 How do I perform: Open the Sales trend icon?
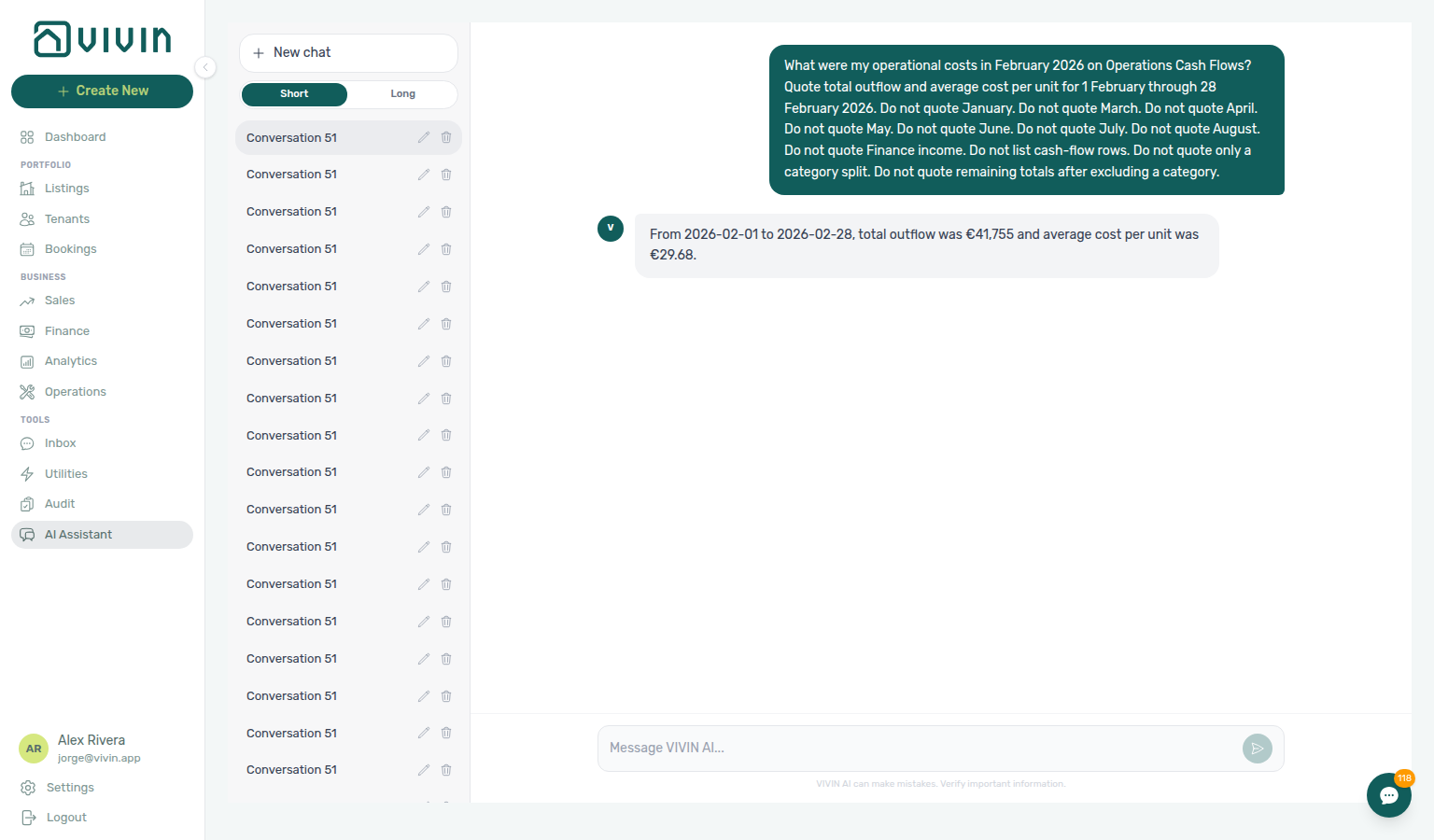[27, 301]
